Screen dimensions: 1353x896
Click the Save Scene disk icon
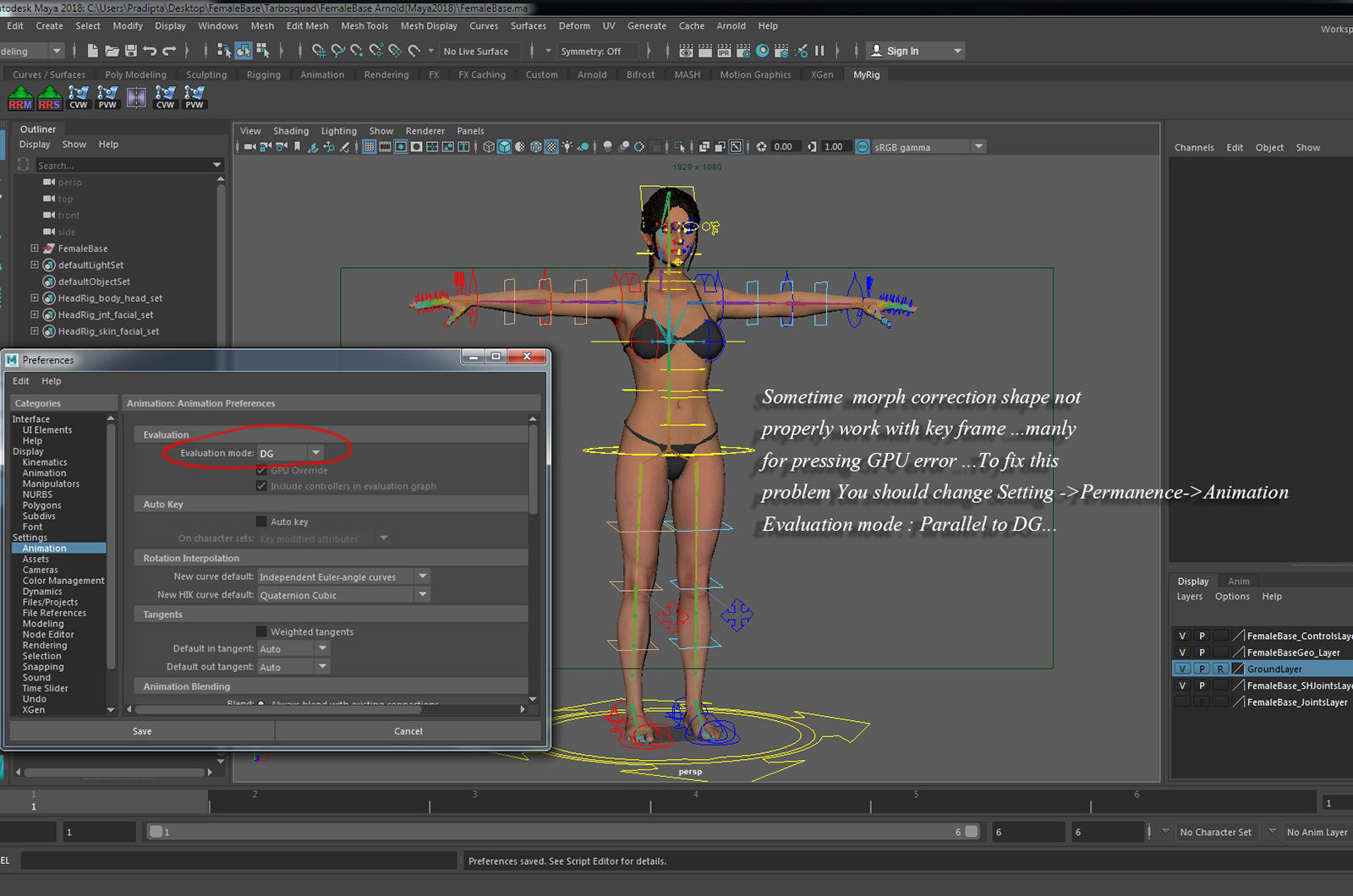[x=131, y=51]
